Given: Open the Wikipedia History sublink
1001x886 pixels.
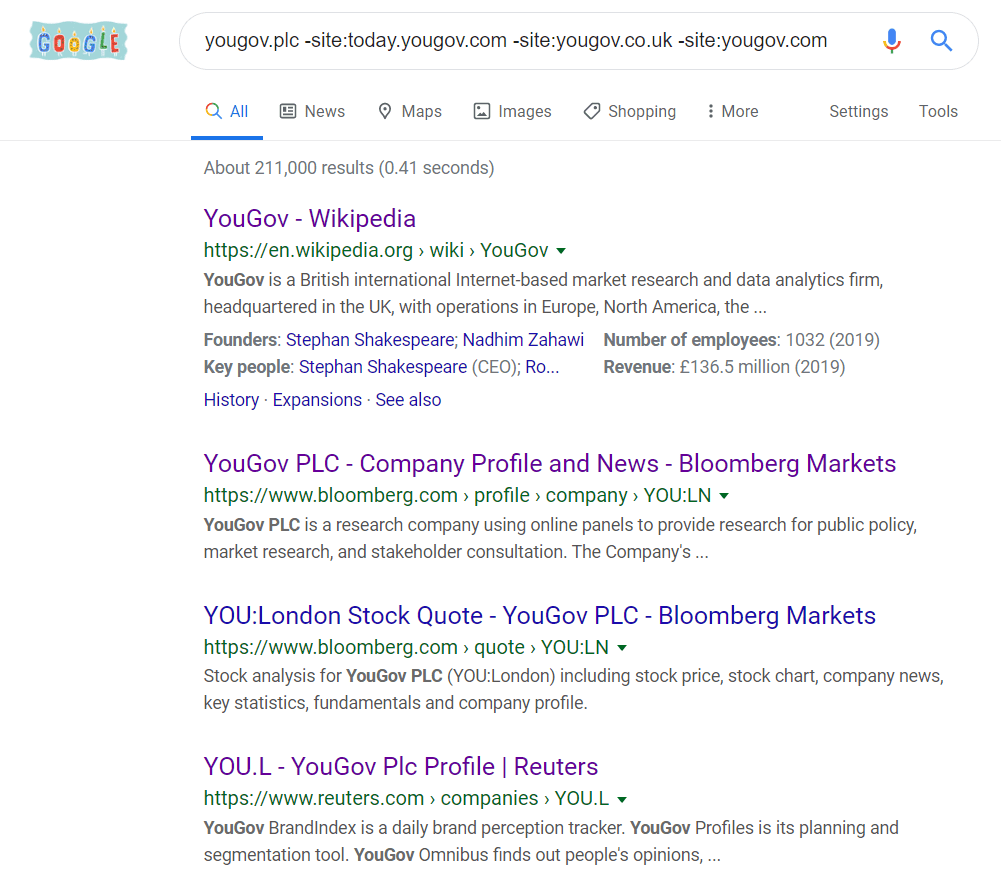Looking at the screenshot, I should 231,400.
